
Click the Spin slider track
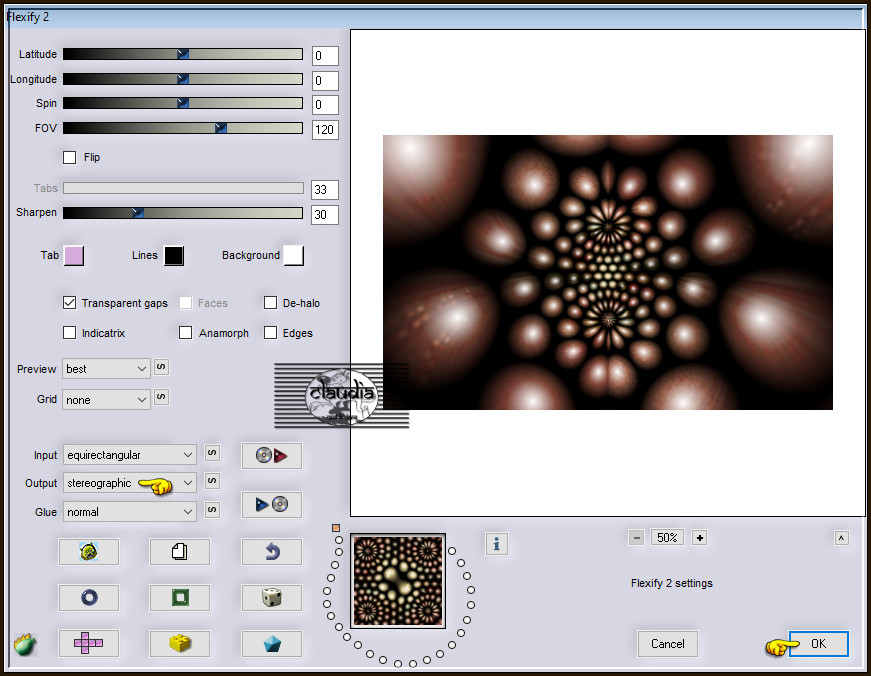coord(183,103)
